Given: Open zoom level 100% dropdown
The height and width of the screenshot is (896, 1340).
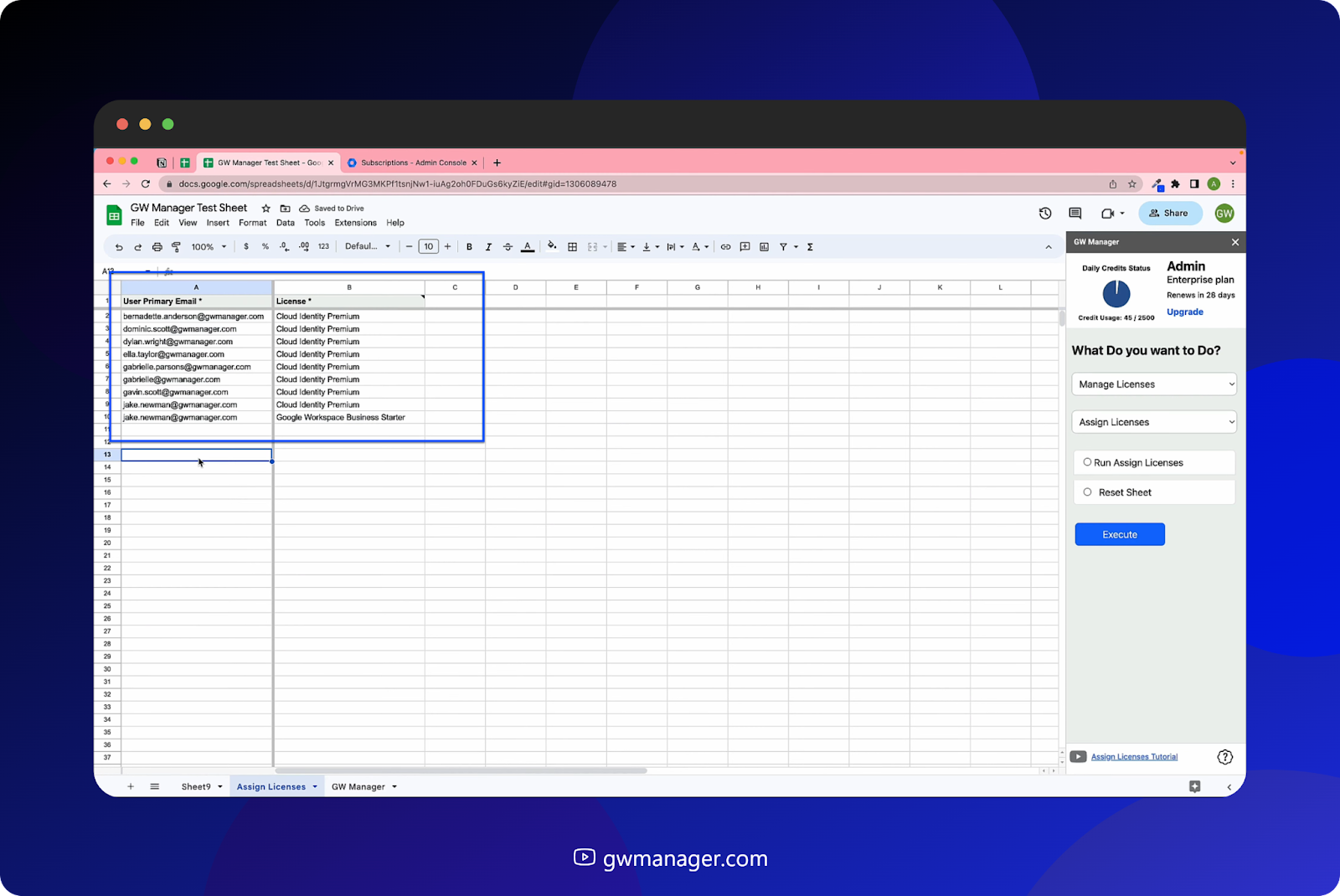Looking at the screenshot, I should pos(209,247).
